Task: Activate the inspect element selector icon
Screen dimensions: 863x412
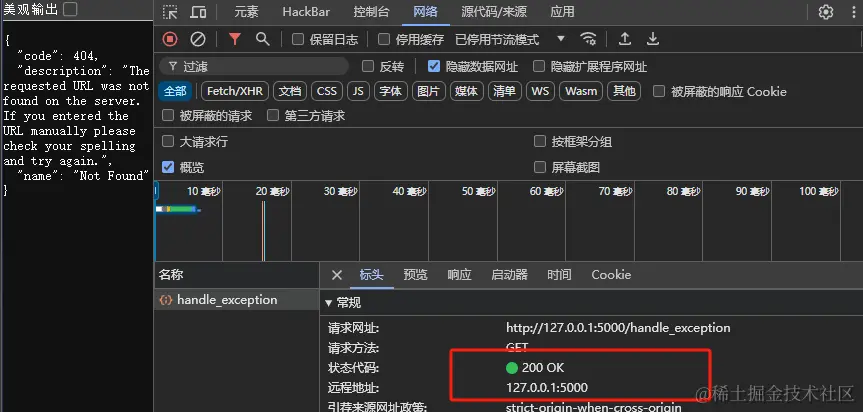Action: click(170, 12)
